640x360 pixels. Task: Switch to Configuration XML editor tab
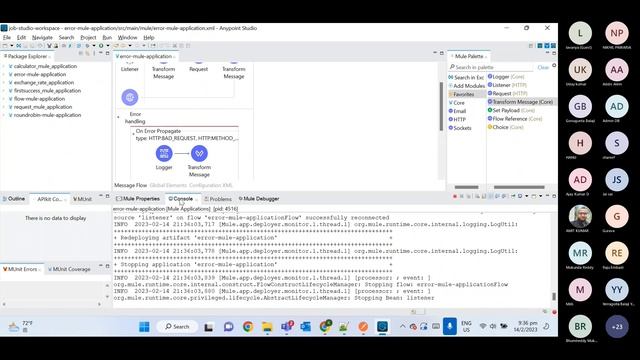tap(211, 185)
